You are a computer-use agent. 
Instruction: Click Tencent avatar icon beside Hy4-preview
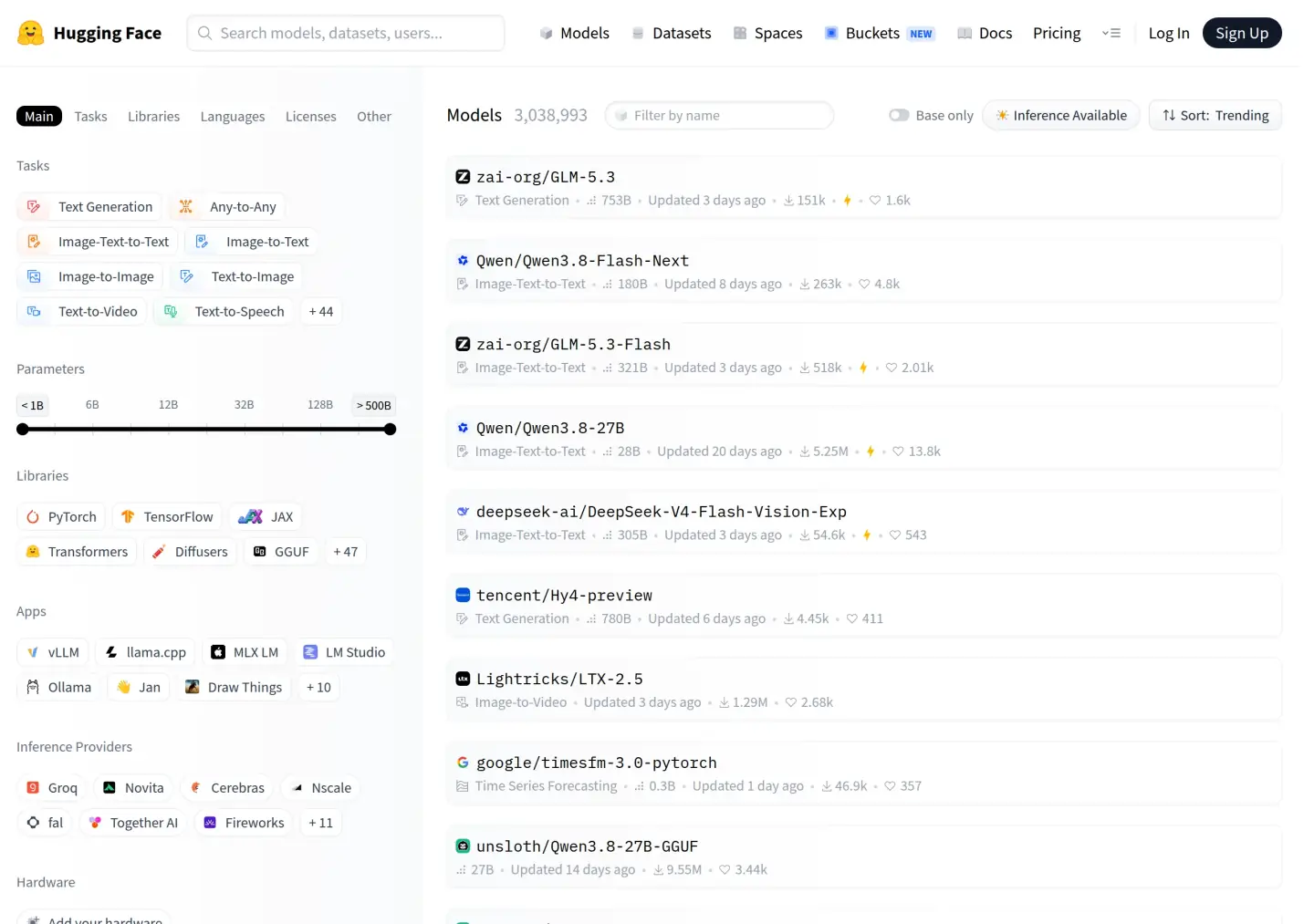point(463,596)
